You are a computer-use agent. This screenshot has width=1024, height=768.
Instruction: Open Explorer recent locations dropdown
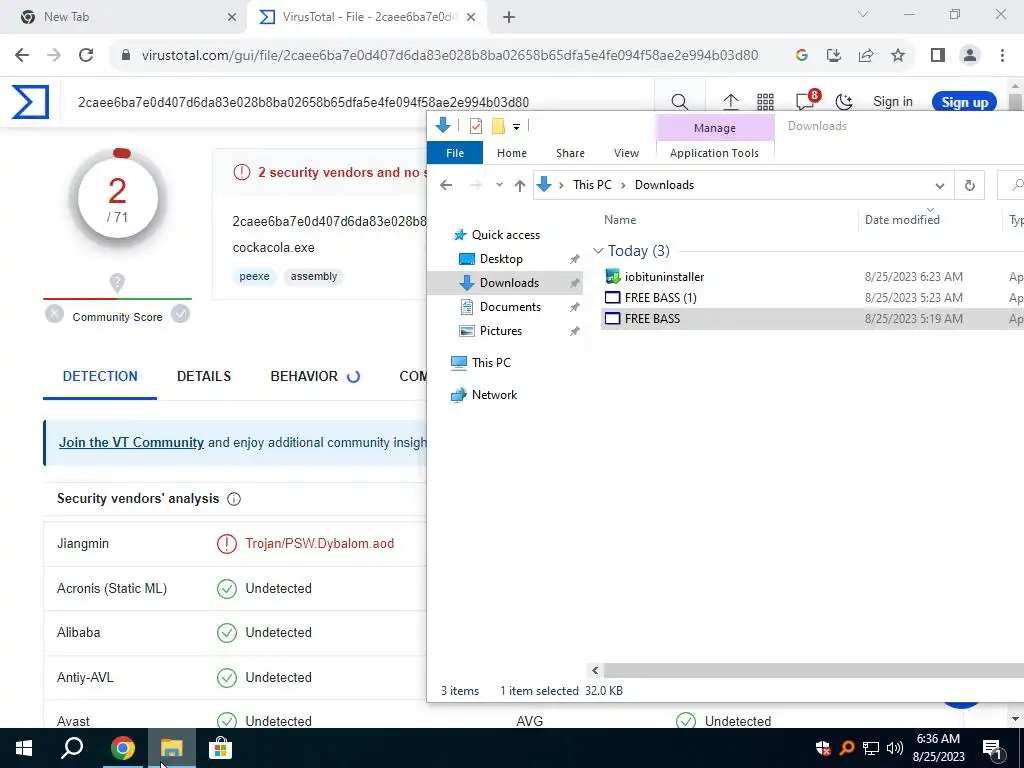click(499, 185)
